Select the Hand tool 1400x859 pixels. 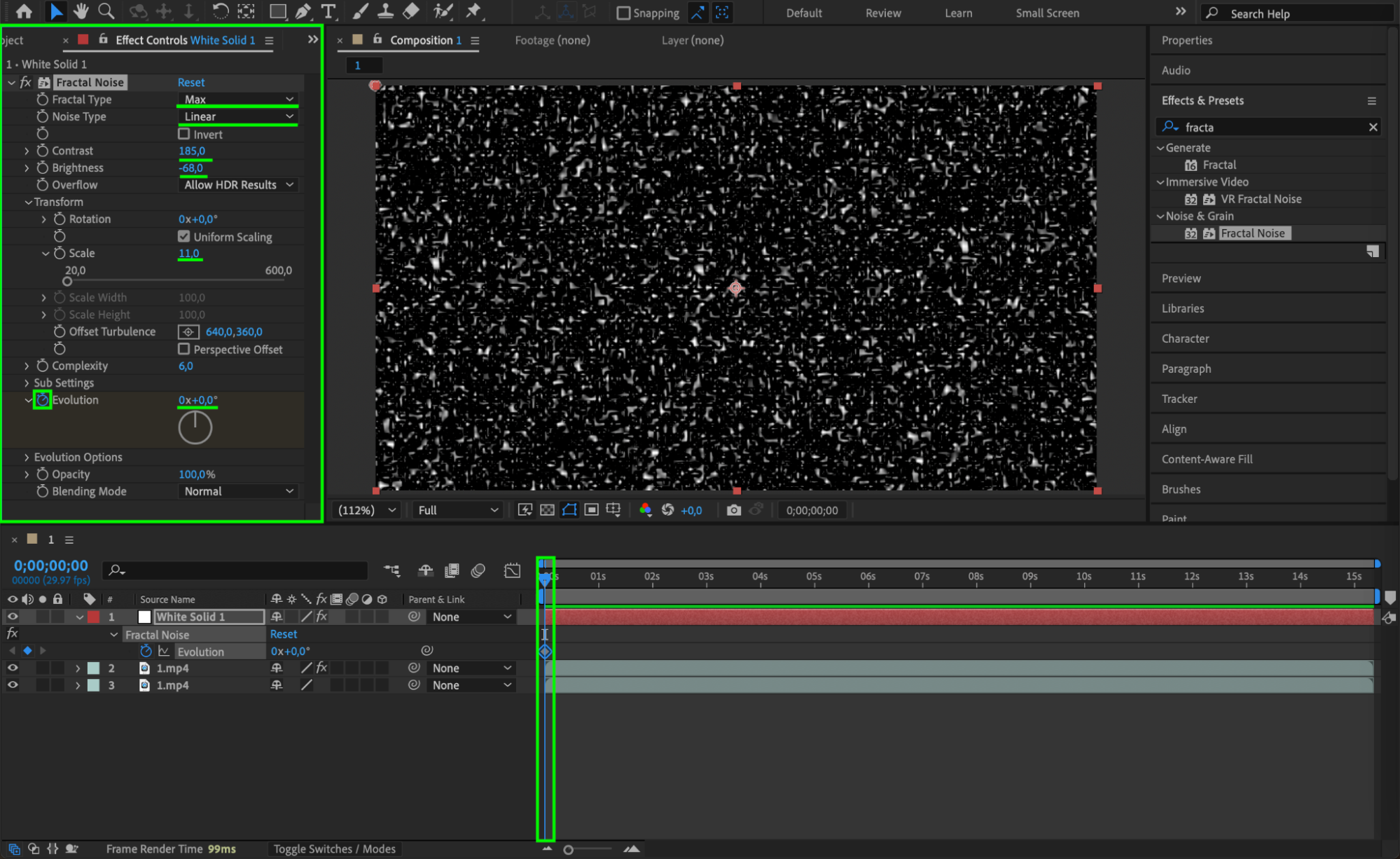coord(81,11)
